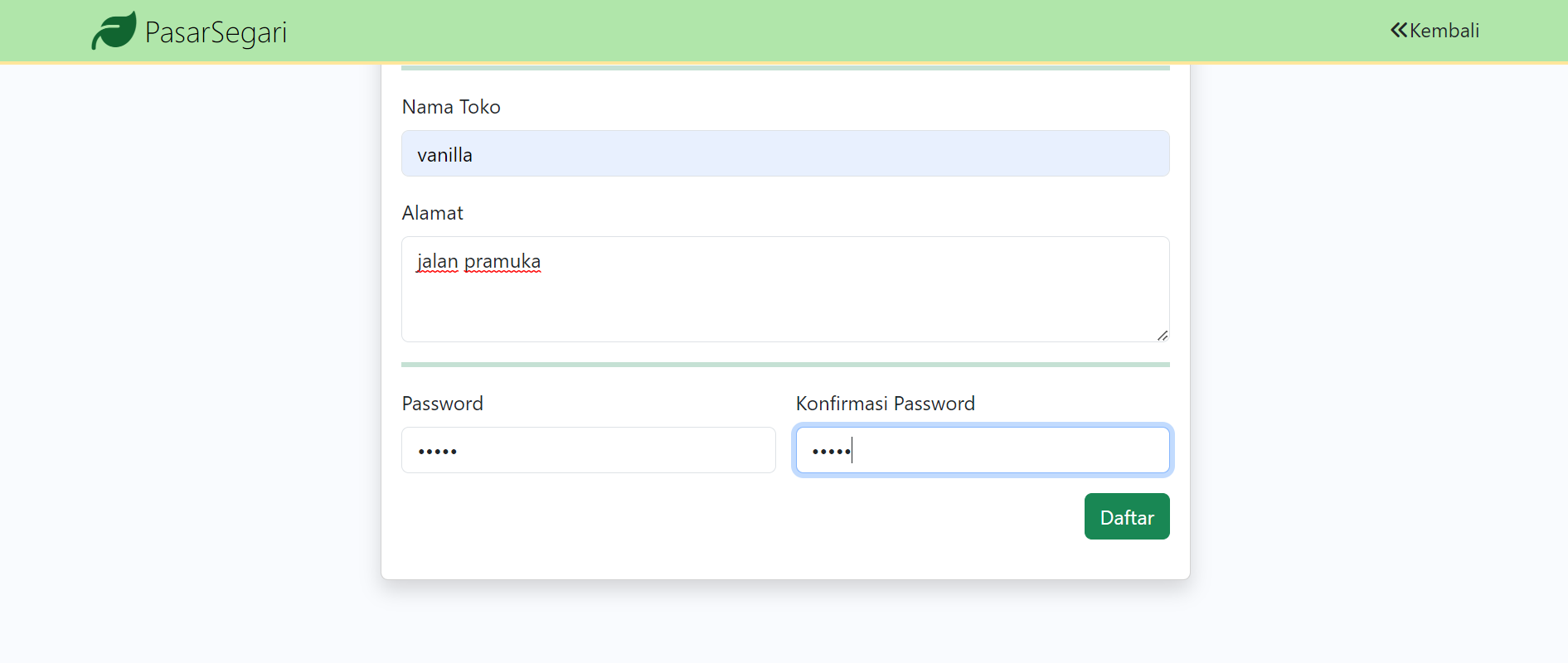Viewport: 1568px width, 663px height.
Task: Click the green header bar at the top
Action: 746,30
